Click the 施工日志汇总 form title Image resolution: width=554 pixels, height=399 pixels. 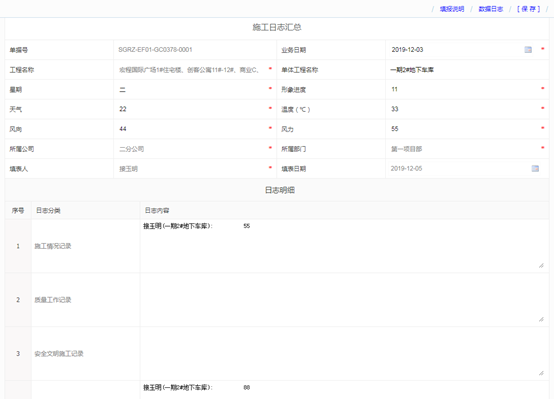277,27
